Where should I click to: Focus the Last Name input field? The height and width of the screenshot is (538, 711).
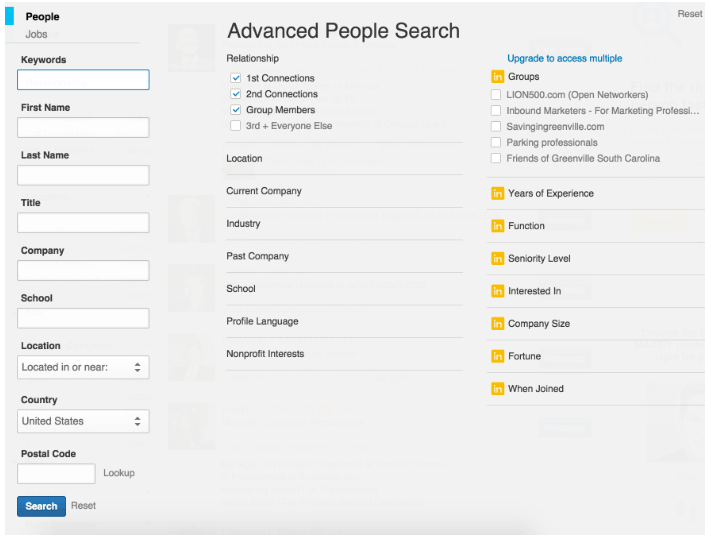pos(83,175)
